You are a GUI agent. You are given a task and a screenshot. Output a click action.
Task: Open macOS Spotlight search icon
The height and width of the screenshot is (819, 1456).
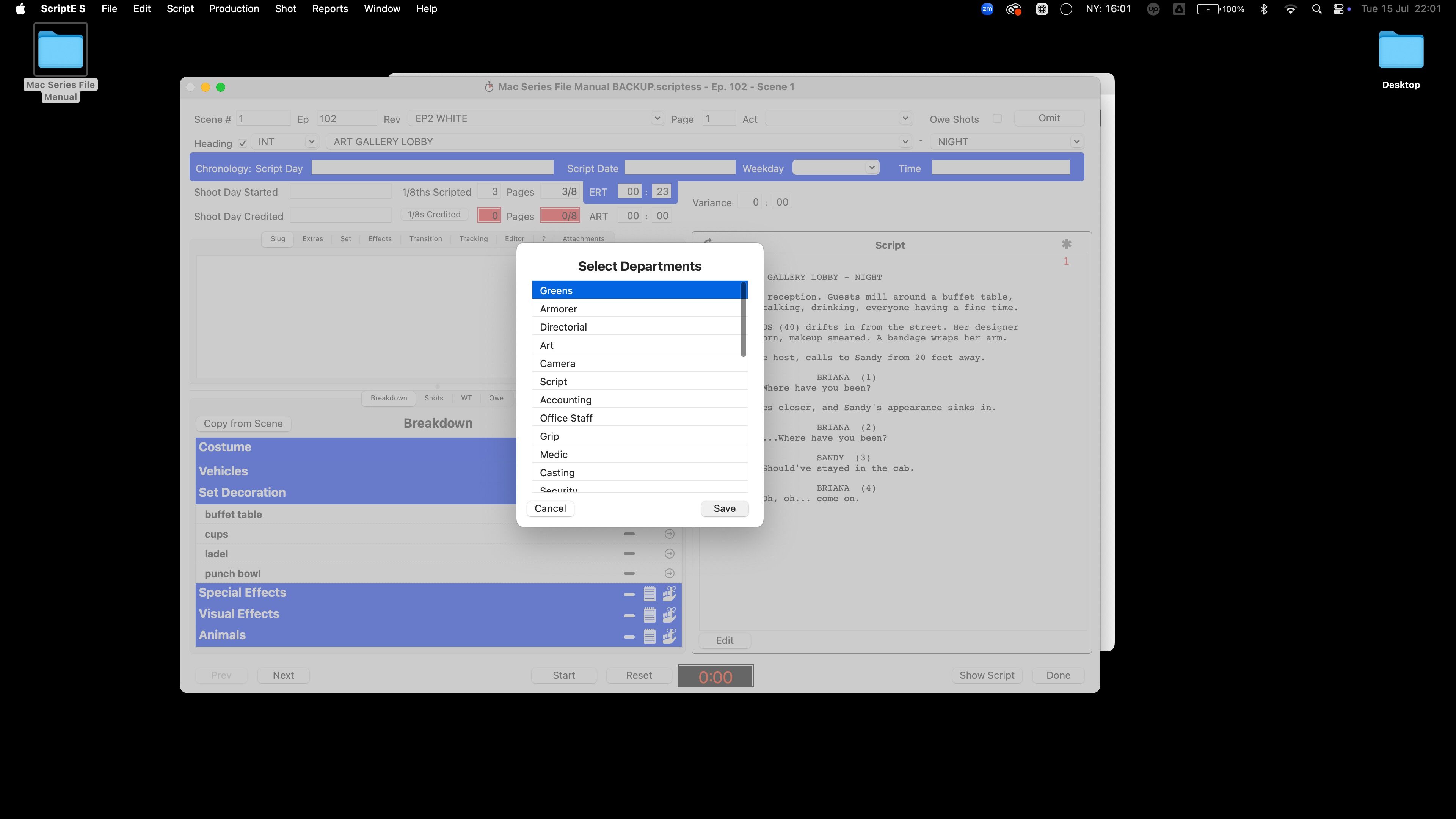(1316, 9)
